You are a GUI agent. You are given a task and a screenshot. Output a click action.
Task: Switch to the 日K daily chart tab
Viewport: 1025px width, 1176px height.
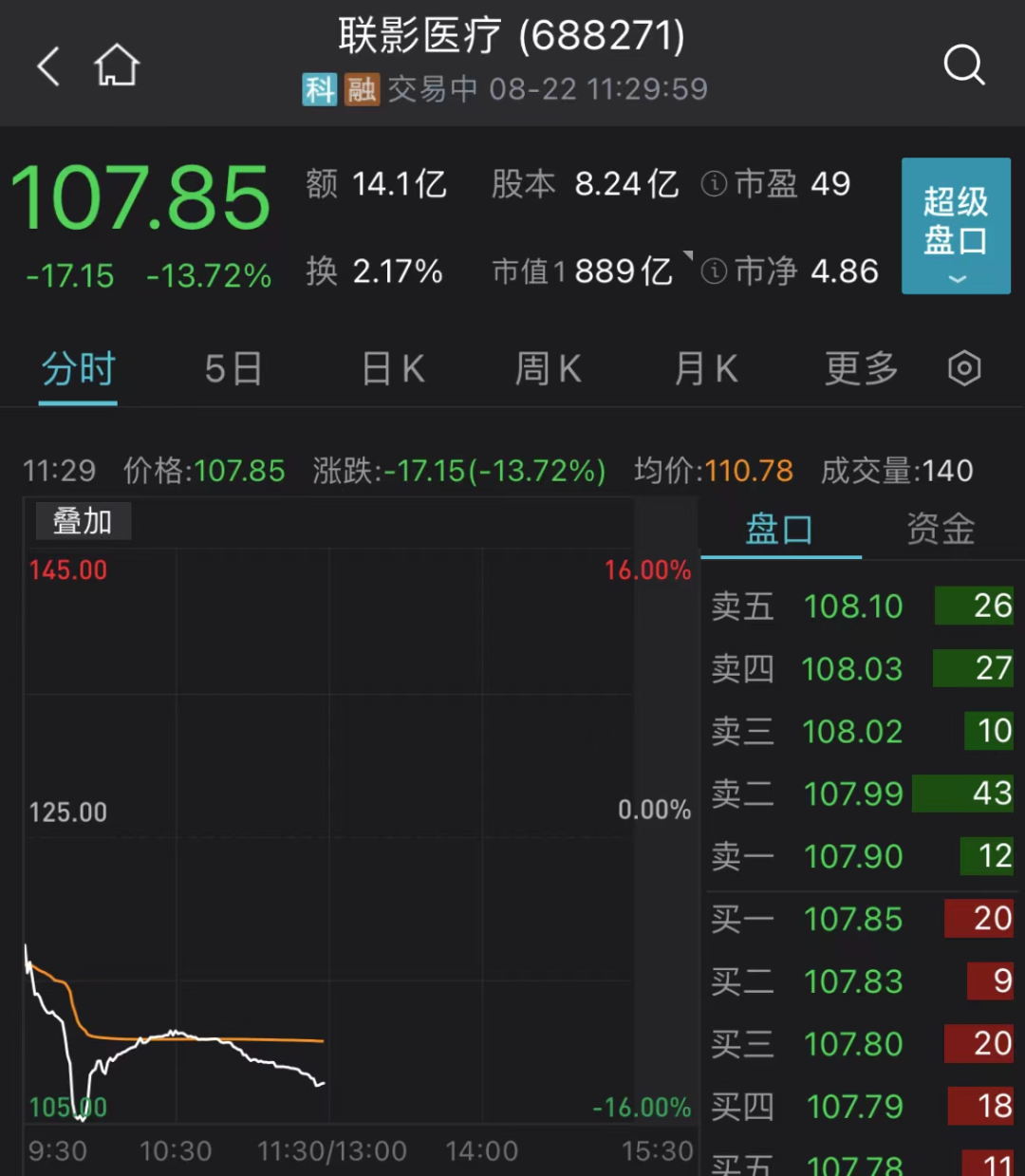coord(392,369)
